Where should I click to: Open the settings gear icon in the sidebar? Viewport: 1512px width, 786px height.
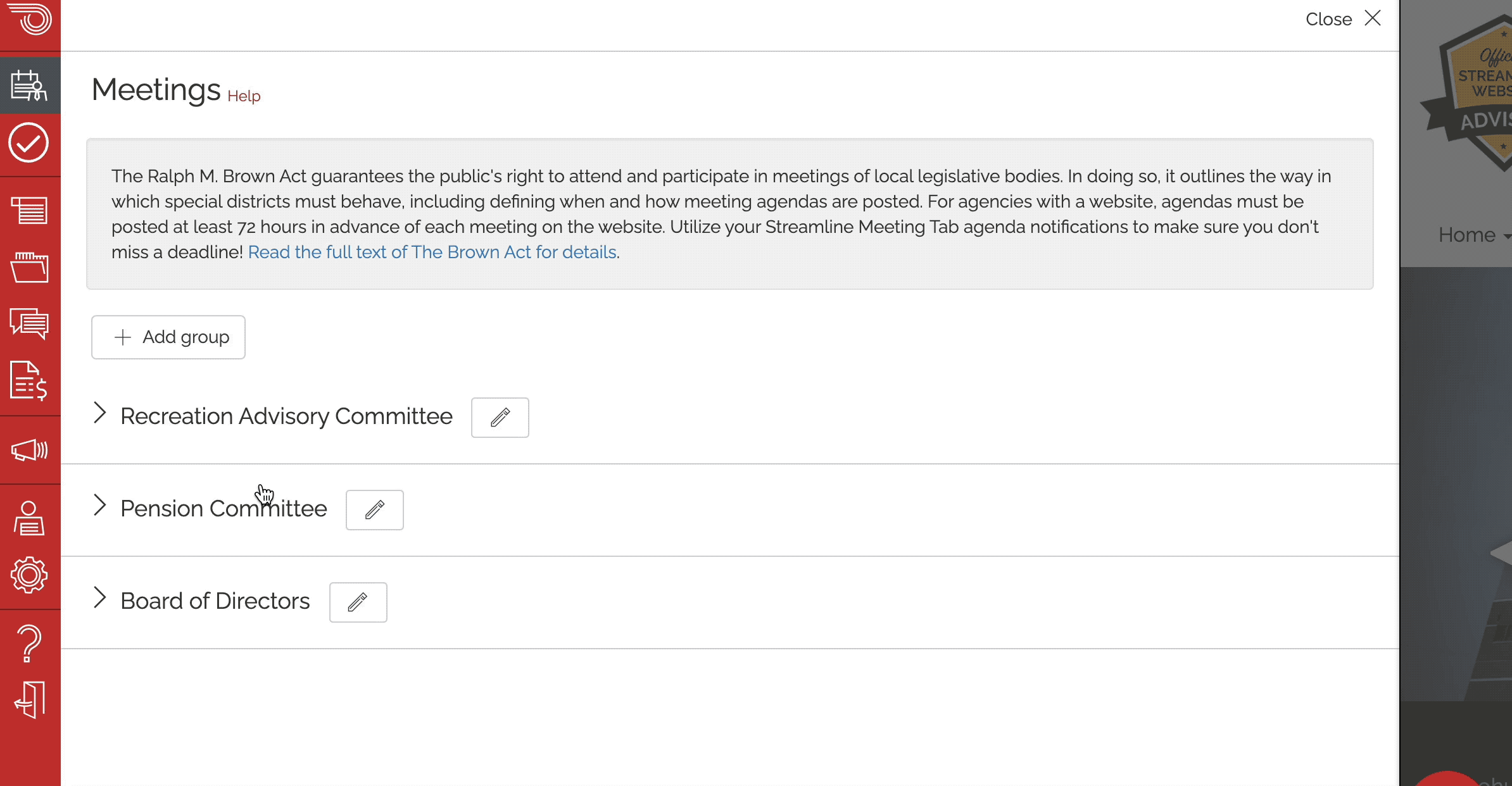pyautogui.click(x=29, y=575)
